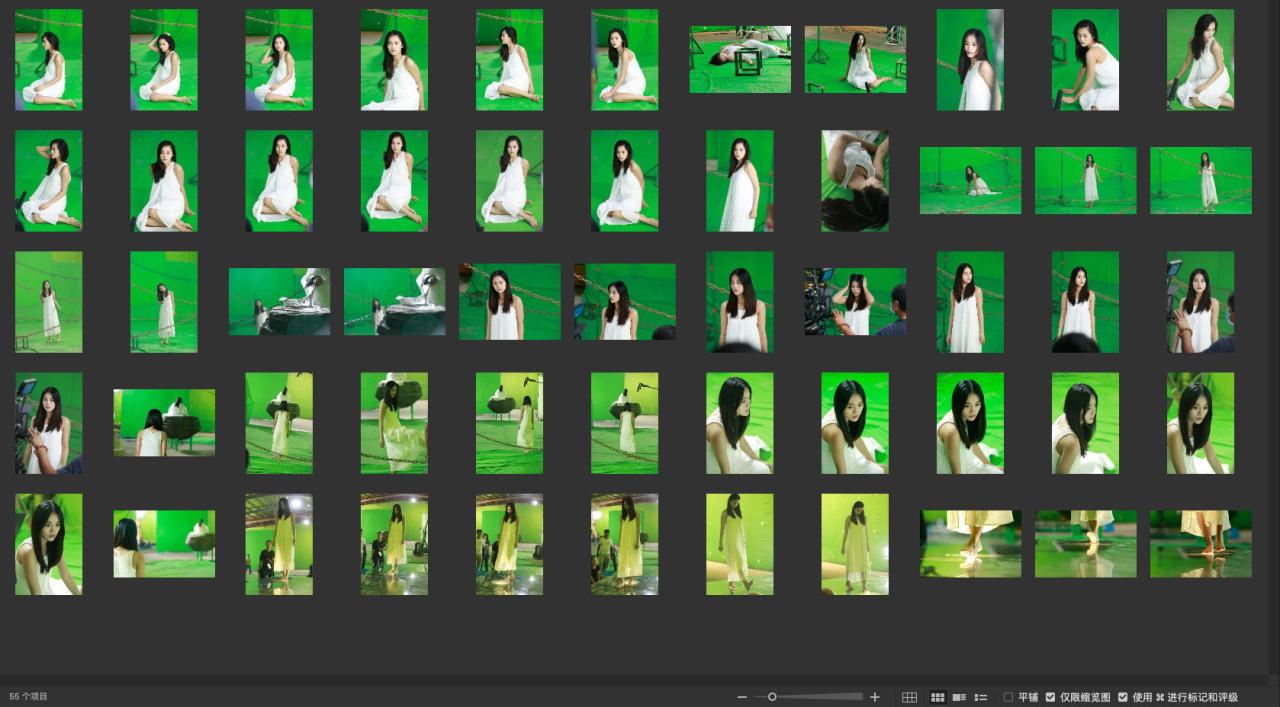
Task: Switch to the outlined table grid view
Action: point(909,697)
